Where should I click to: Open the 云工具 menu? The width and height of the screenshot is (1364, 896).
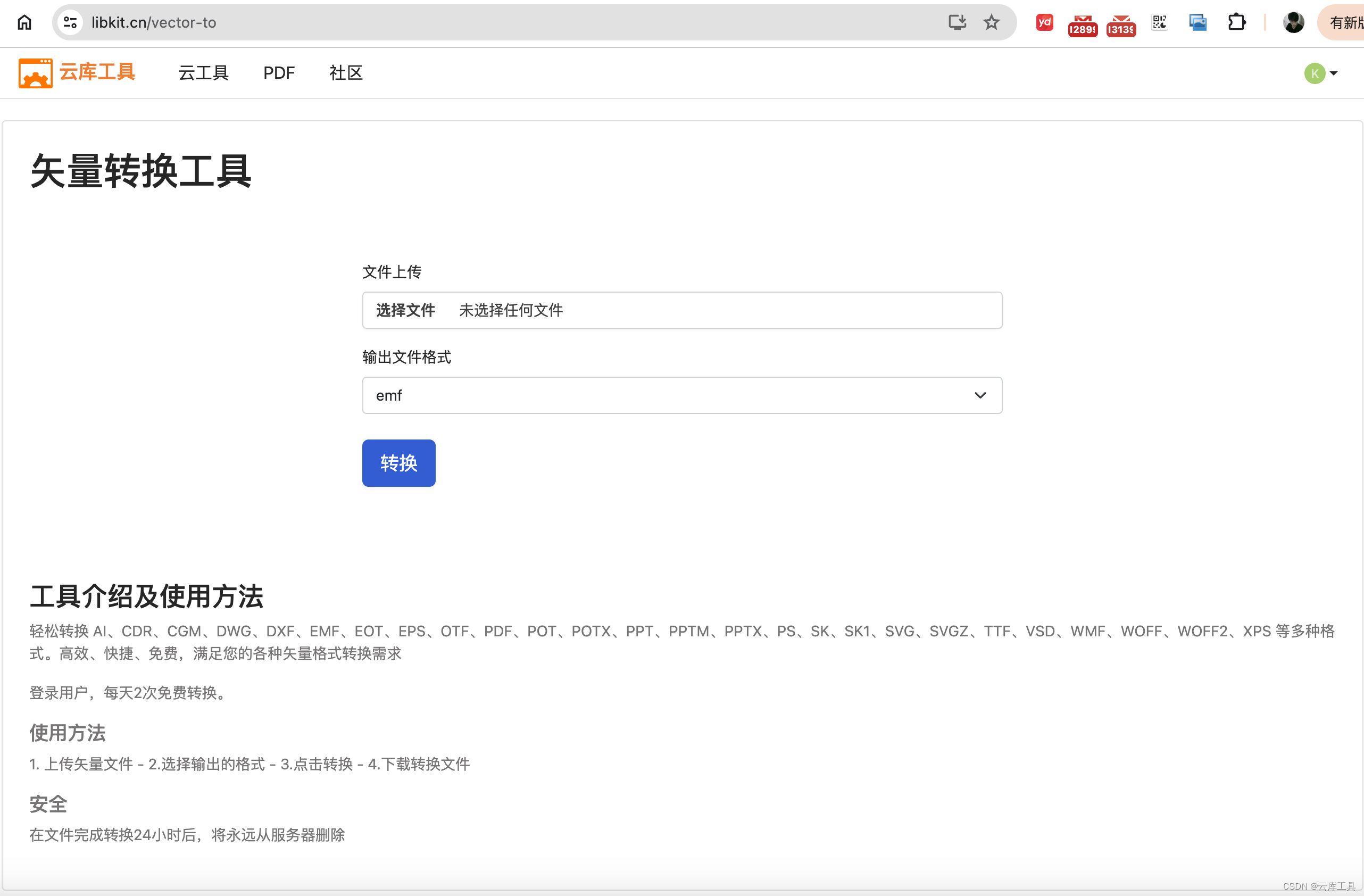pos(203,73)
